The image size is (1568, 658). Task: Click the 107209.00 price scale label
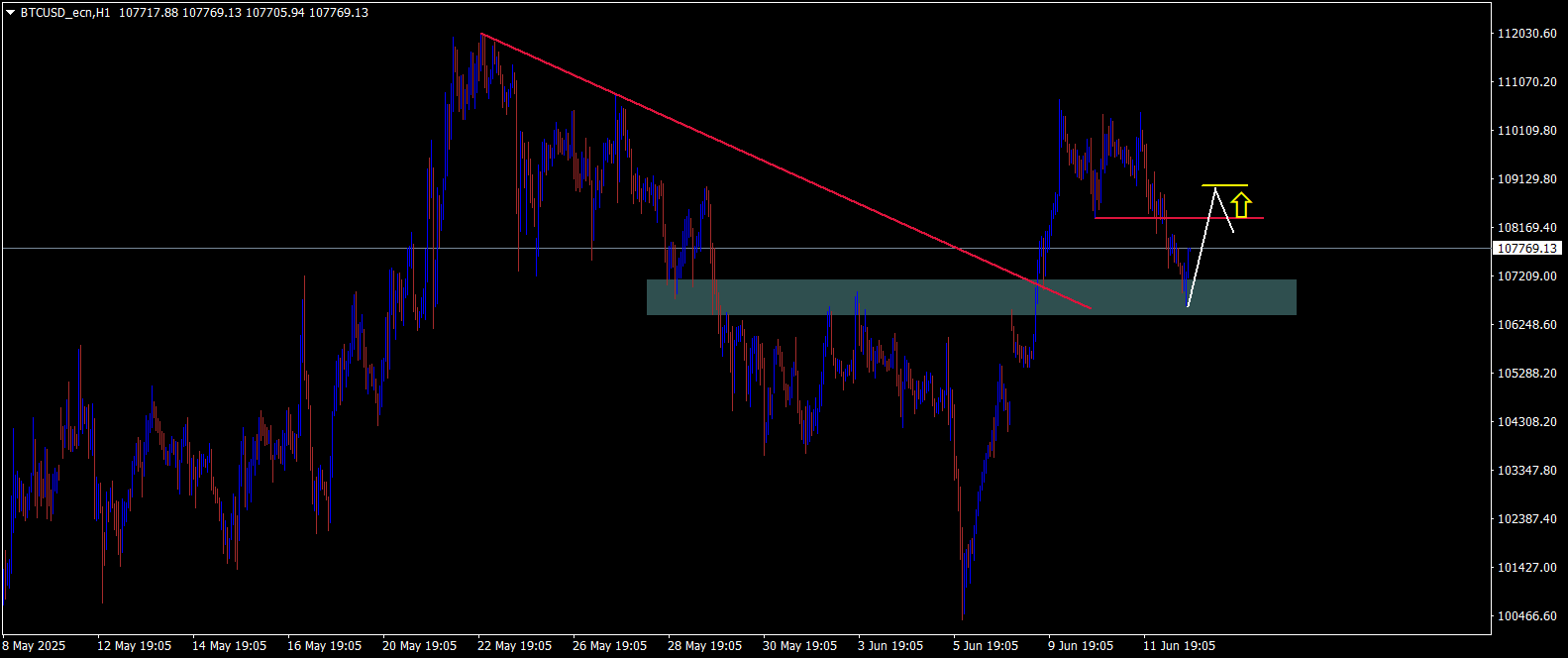click(1526, 276)
